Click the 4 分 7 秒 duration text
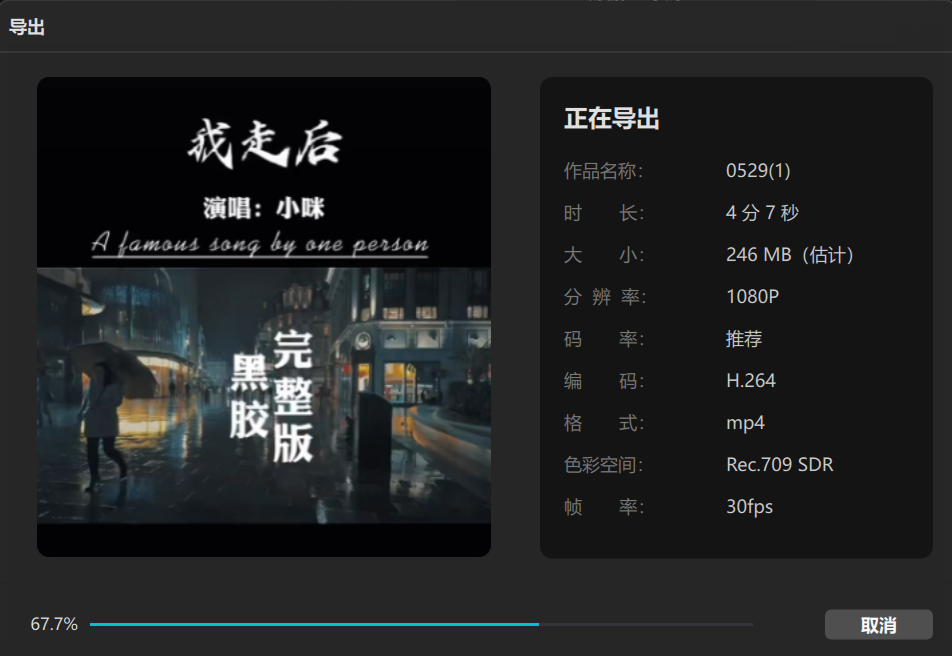Screen dimensions: 952x656 coord(769,212)
